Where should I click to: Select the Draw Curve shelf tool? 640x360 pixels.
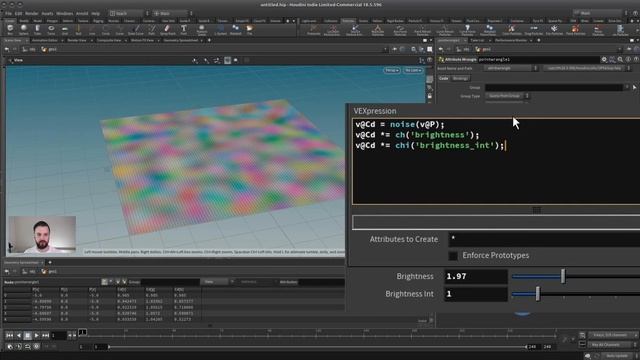tap(136, 29)
